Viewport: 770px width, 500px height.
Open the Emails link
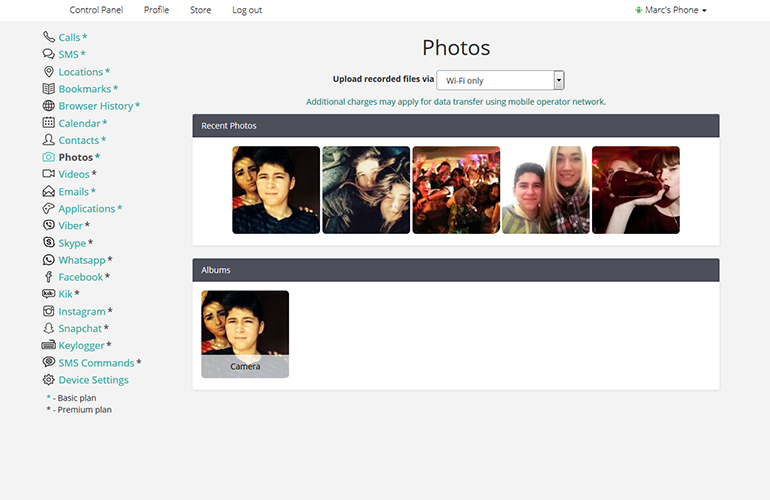[74, 192]
